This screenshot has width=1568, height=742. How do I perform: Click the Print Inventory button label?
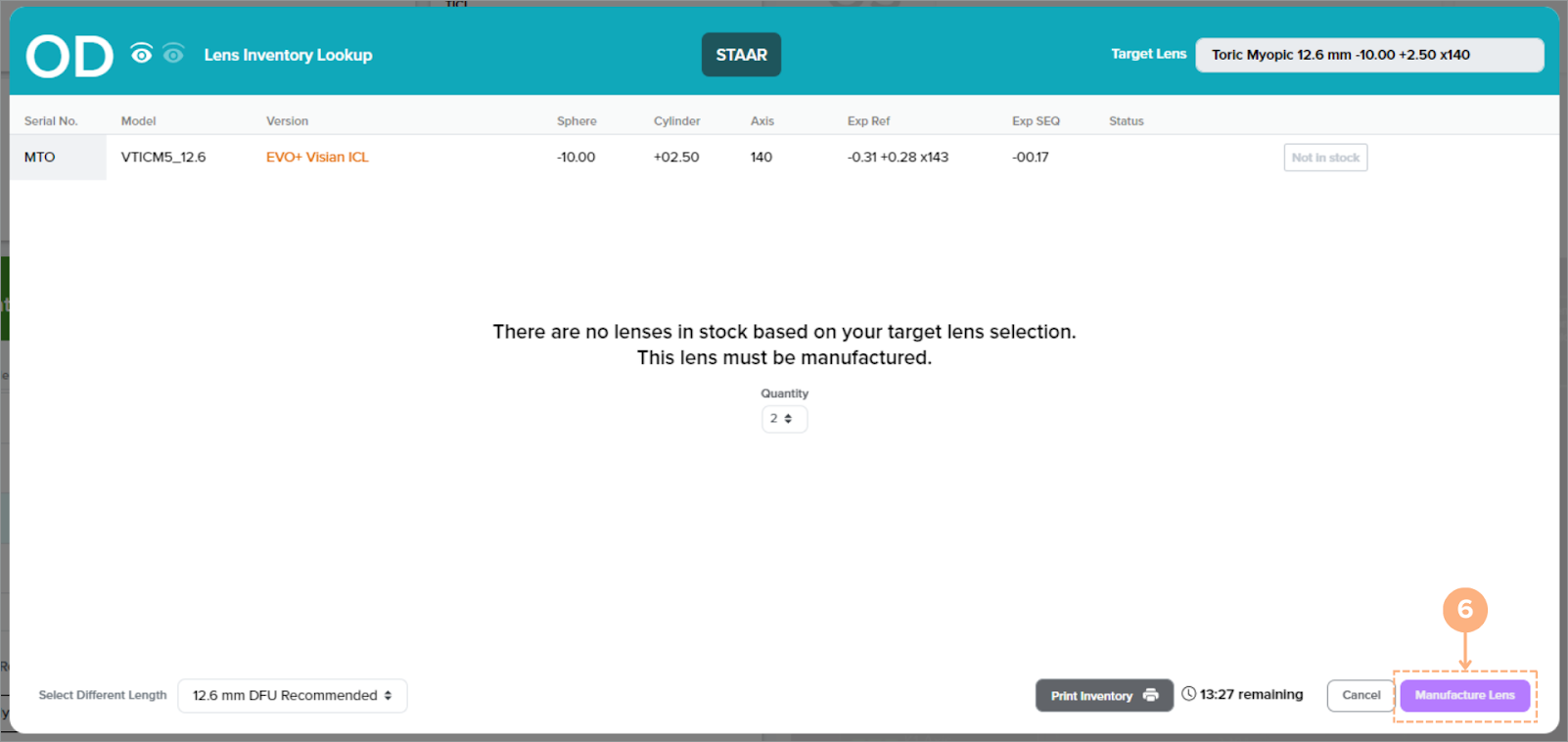point(1091,696)
